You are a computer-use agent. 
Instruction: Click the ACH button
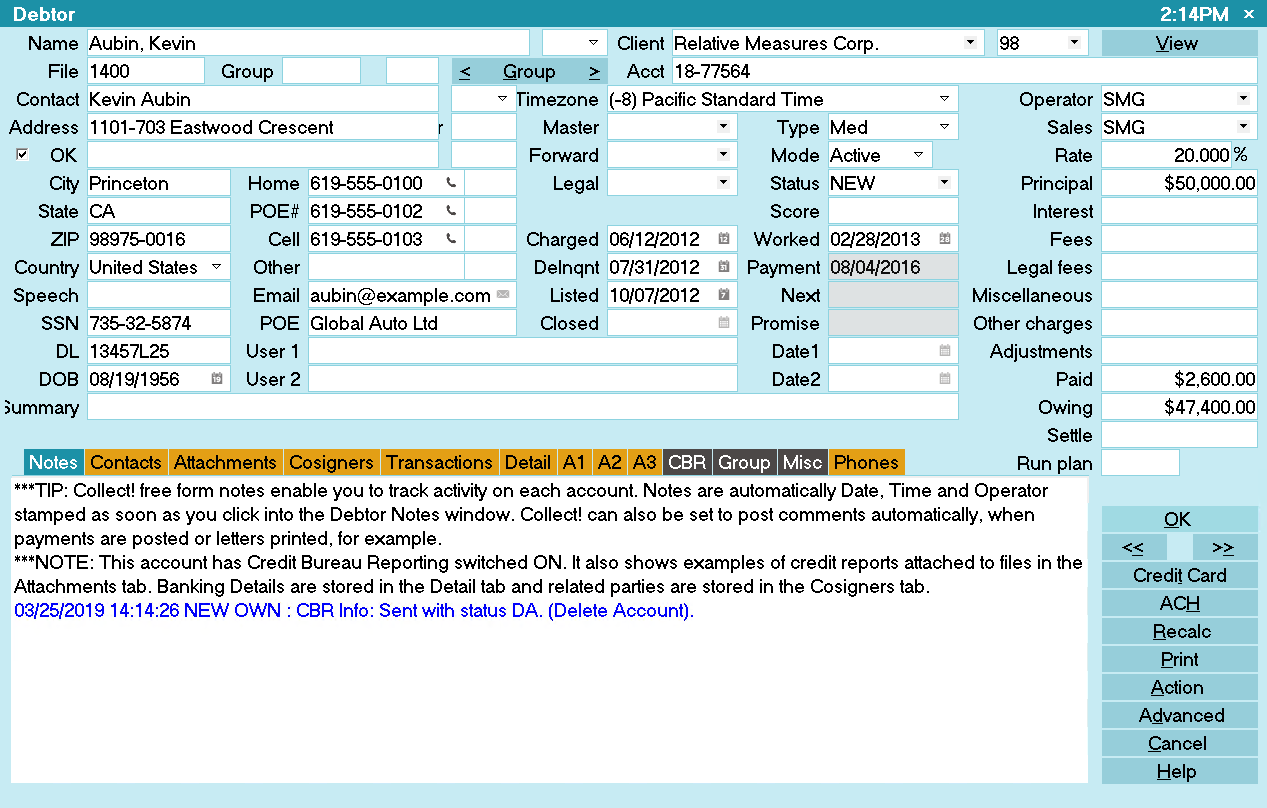click(x=1180, y=603)
